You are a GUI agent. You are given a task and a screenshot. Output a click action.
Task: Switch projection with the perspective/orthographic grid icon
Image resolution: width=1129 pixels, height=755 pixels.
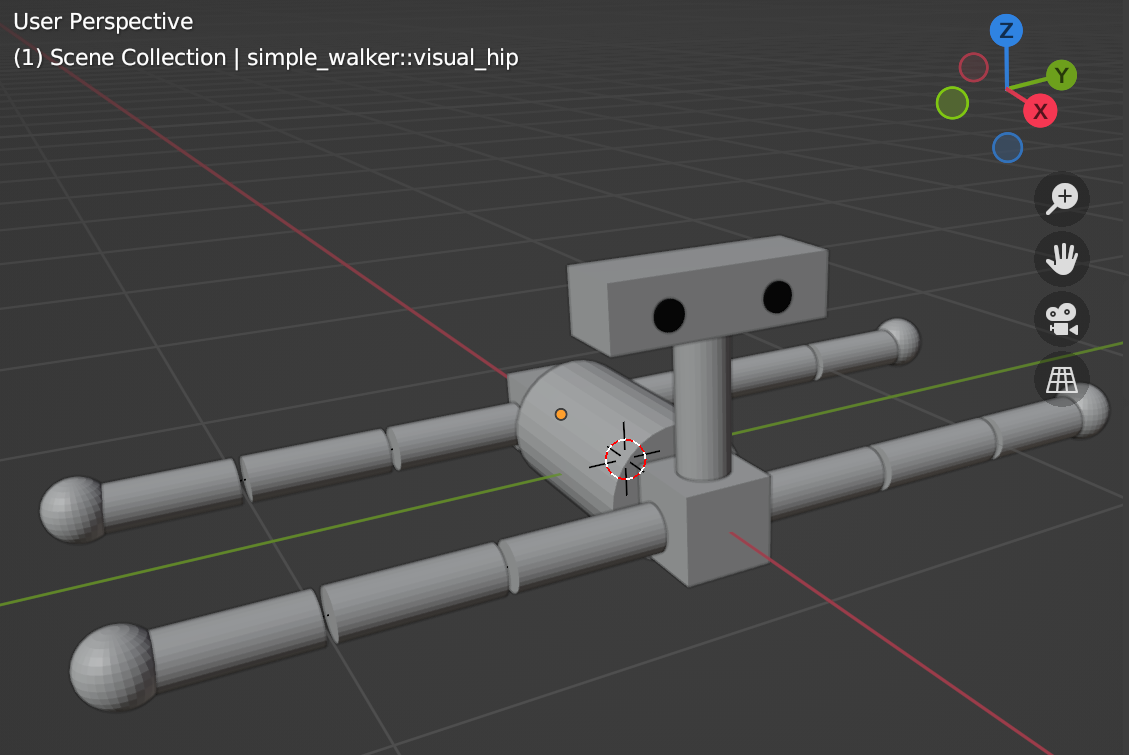1061,379
